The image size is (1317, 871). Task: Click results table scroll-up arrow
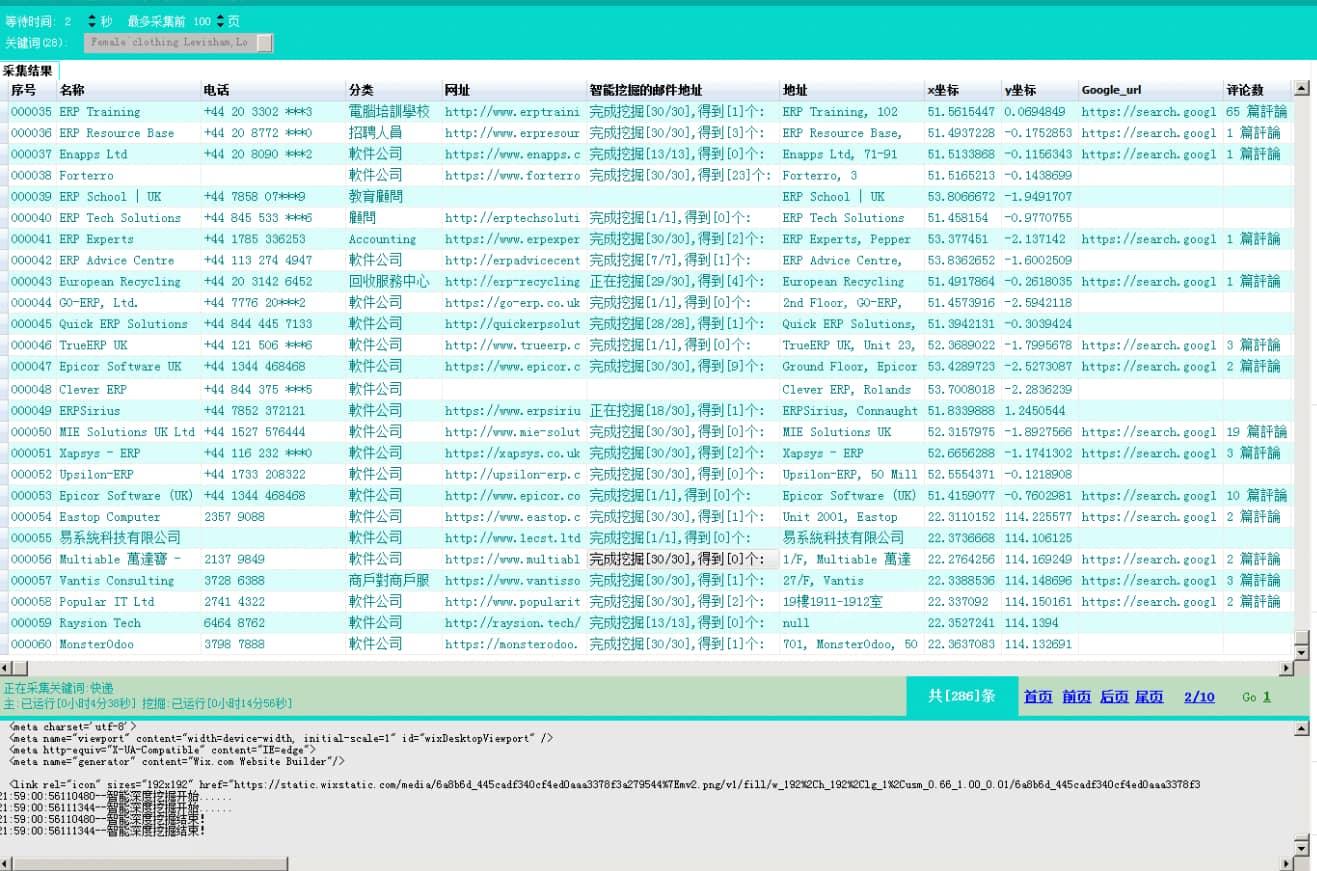1301,88
